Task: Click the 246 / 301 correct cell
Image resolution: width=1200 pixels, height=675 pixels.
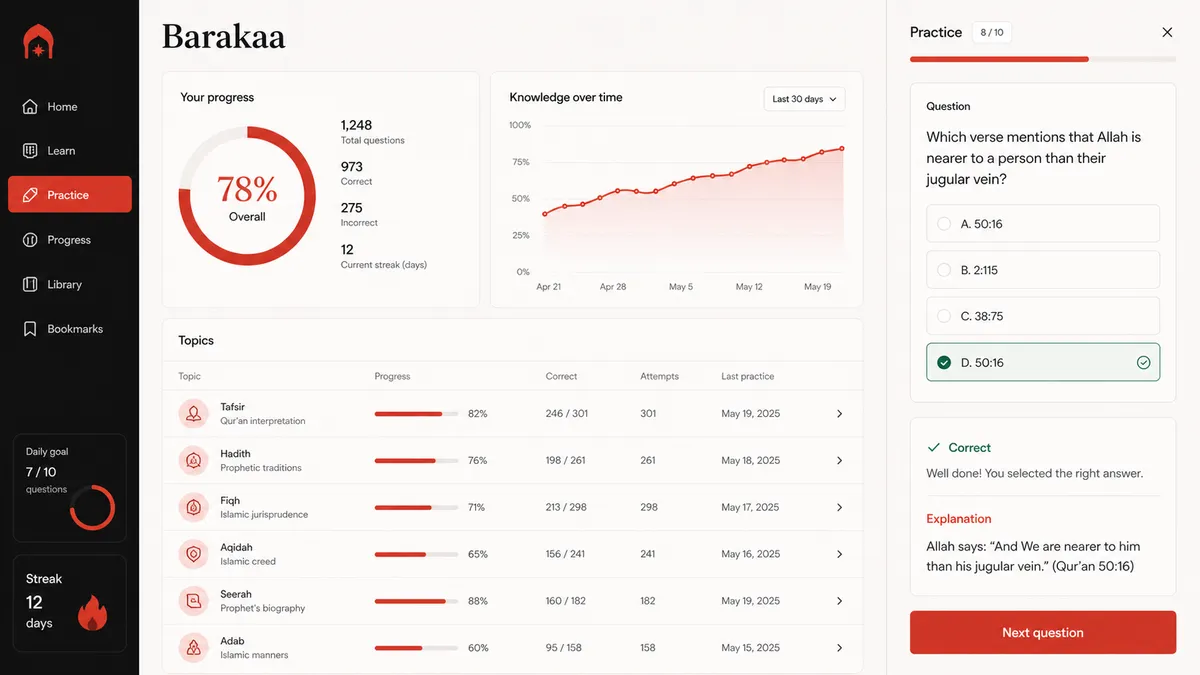Action: [567, 414]
